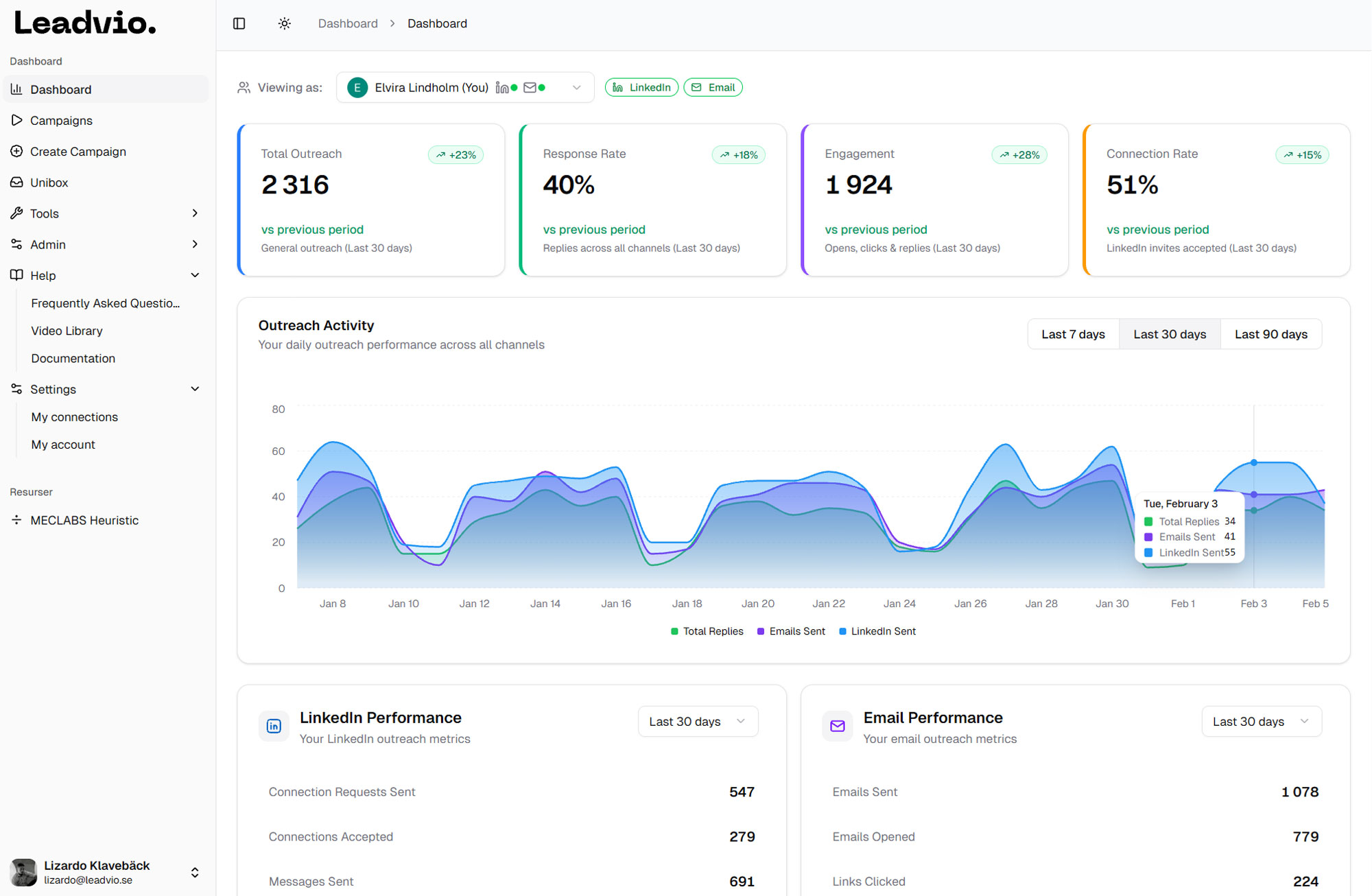Collapse the Help section in sidebar
Screen dimensions: 1372x896
(196, 274)
